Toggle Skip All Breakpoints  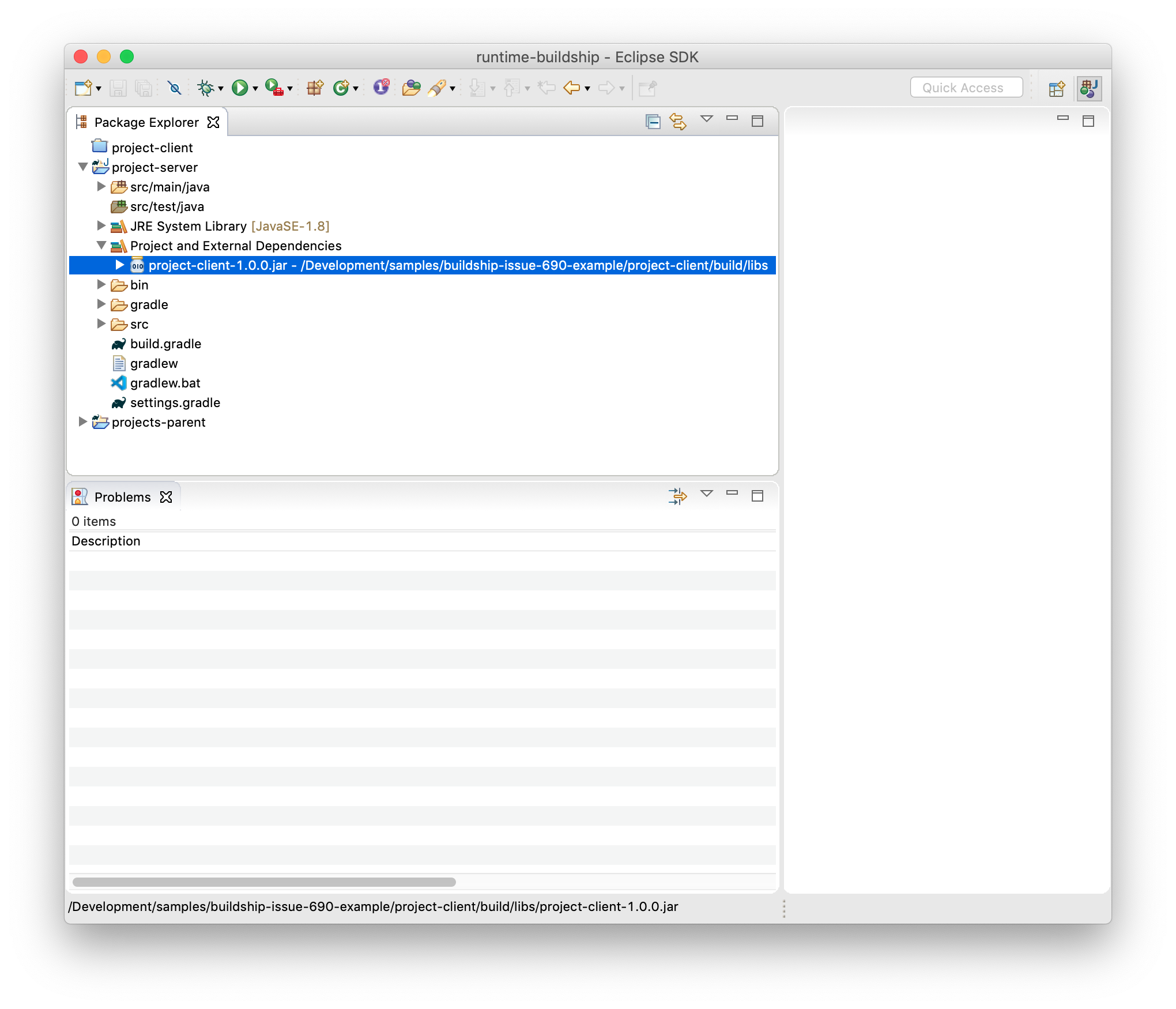(x=175, y=88)
